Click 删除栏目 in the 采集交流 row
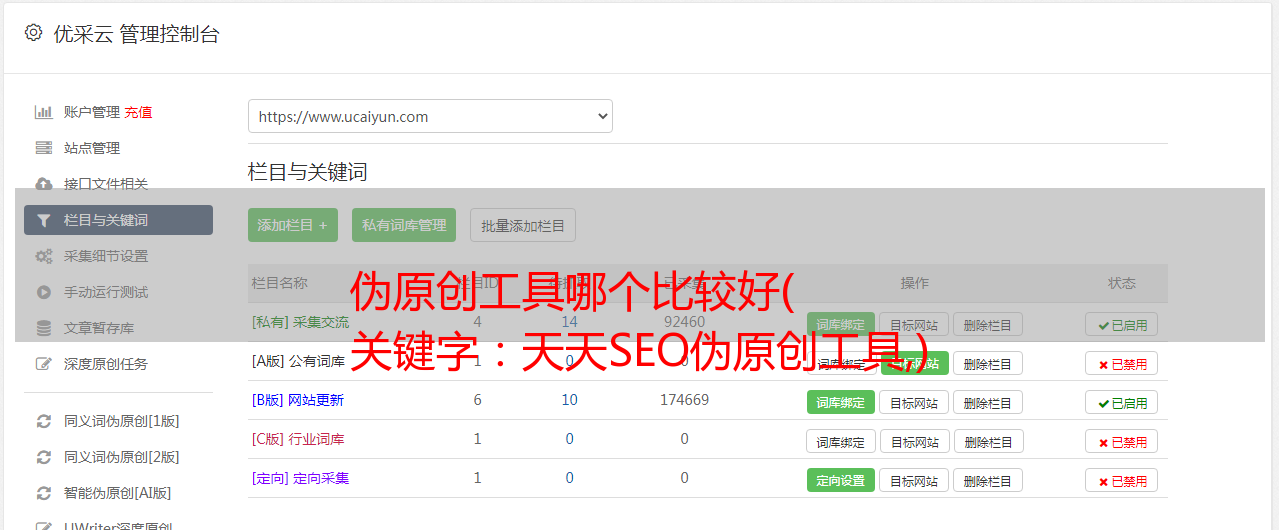Viewport: 1279px width, 530px height. (x=988, y=324)
